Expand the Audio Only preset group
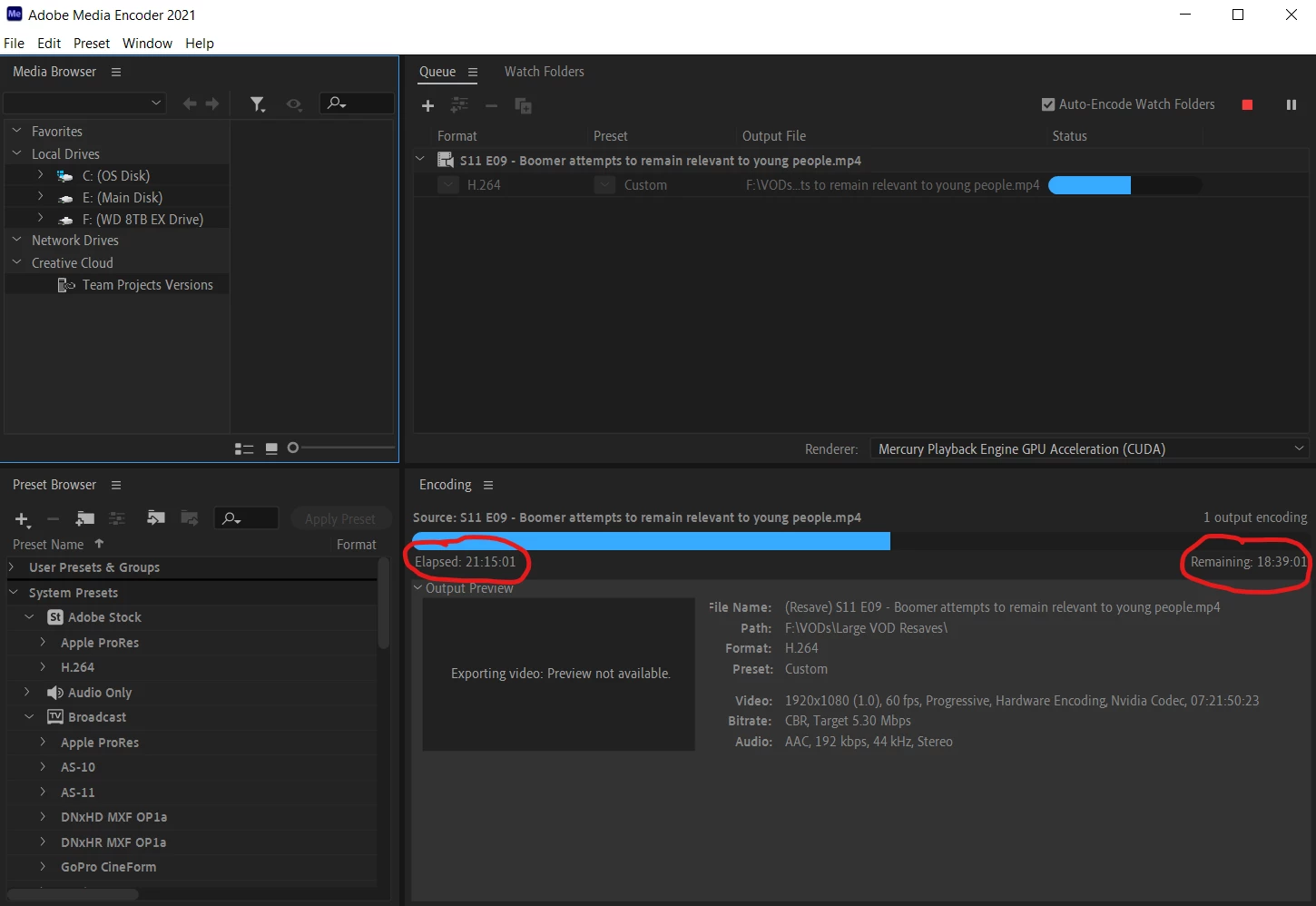 pyautogui.click(x=27, y=692)
